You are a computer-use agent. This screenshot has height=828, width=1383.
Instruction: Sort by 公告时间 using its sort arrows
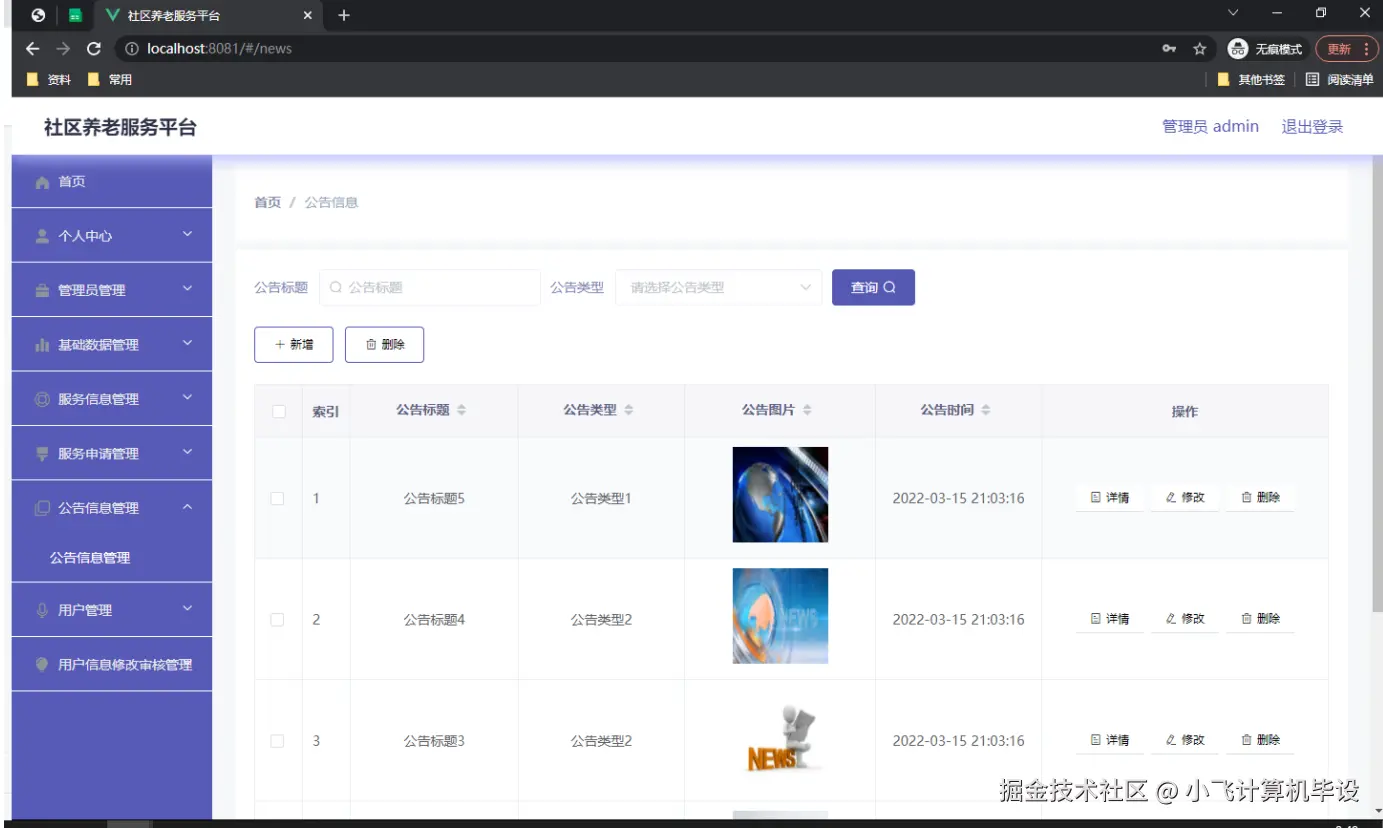point(987,410)
